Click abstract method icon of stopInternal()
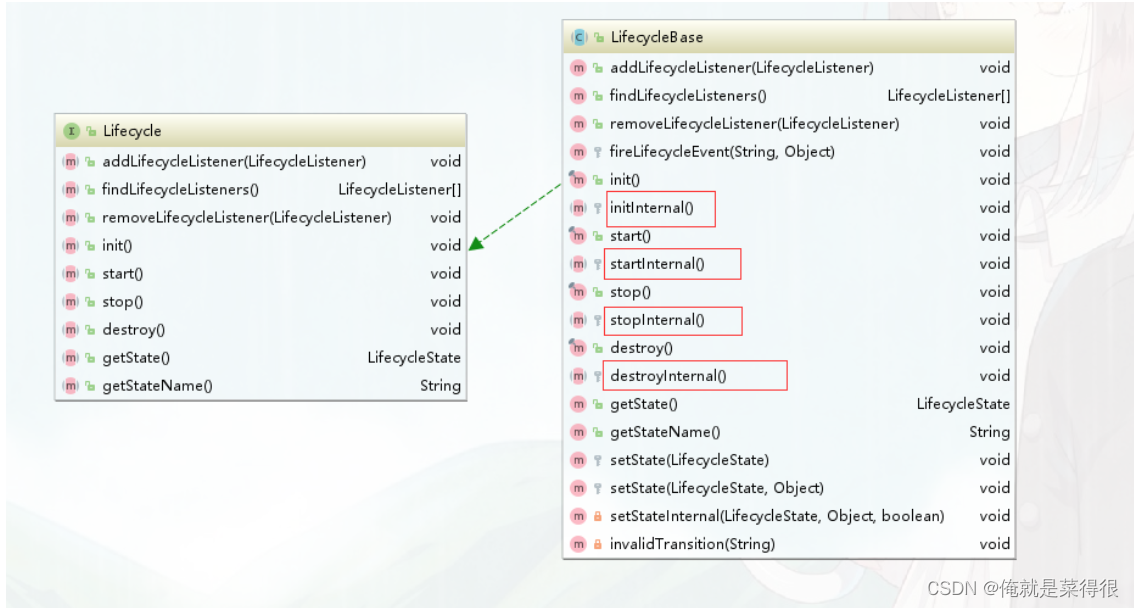 click(x=578, y=320)
